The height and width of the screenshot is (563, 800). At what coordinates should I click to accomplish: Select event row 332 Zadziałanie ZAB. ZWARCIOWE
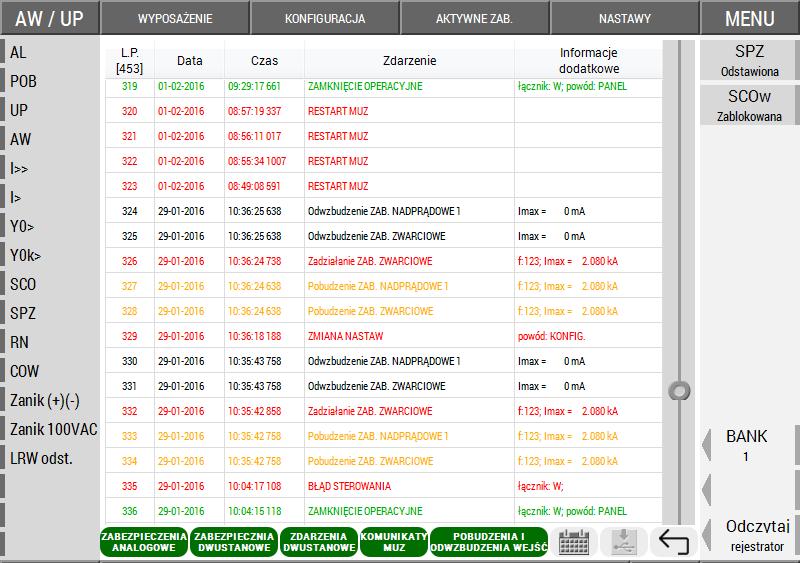tap(384, 411)
